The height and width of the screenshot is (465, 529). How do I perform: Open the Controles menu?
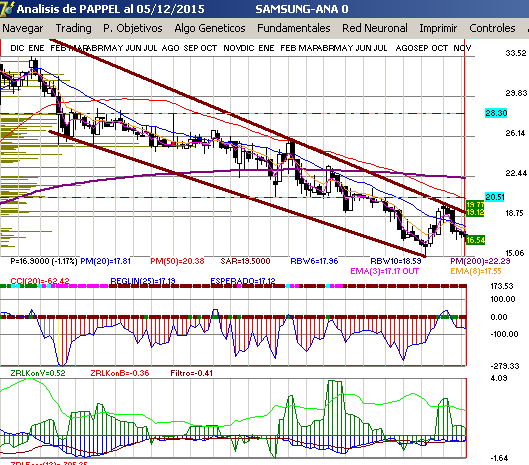[x=492, y=28]
